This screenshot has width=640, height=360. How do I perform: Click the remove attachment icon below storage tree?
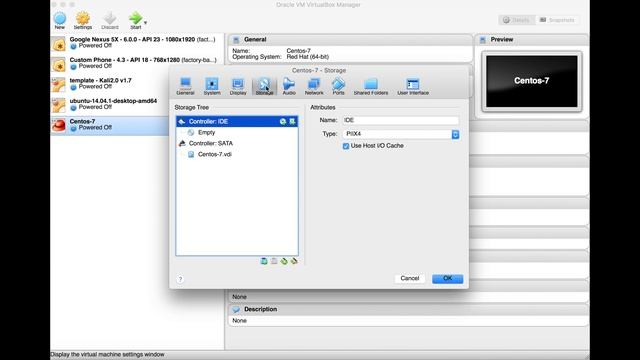(294, 261)
